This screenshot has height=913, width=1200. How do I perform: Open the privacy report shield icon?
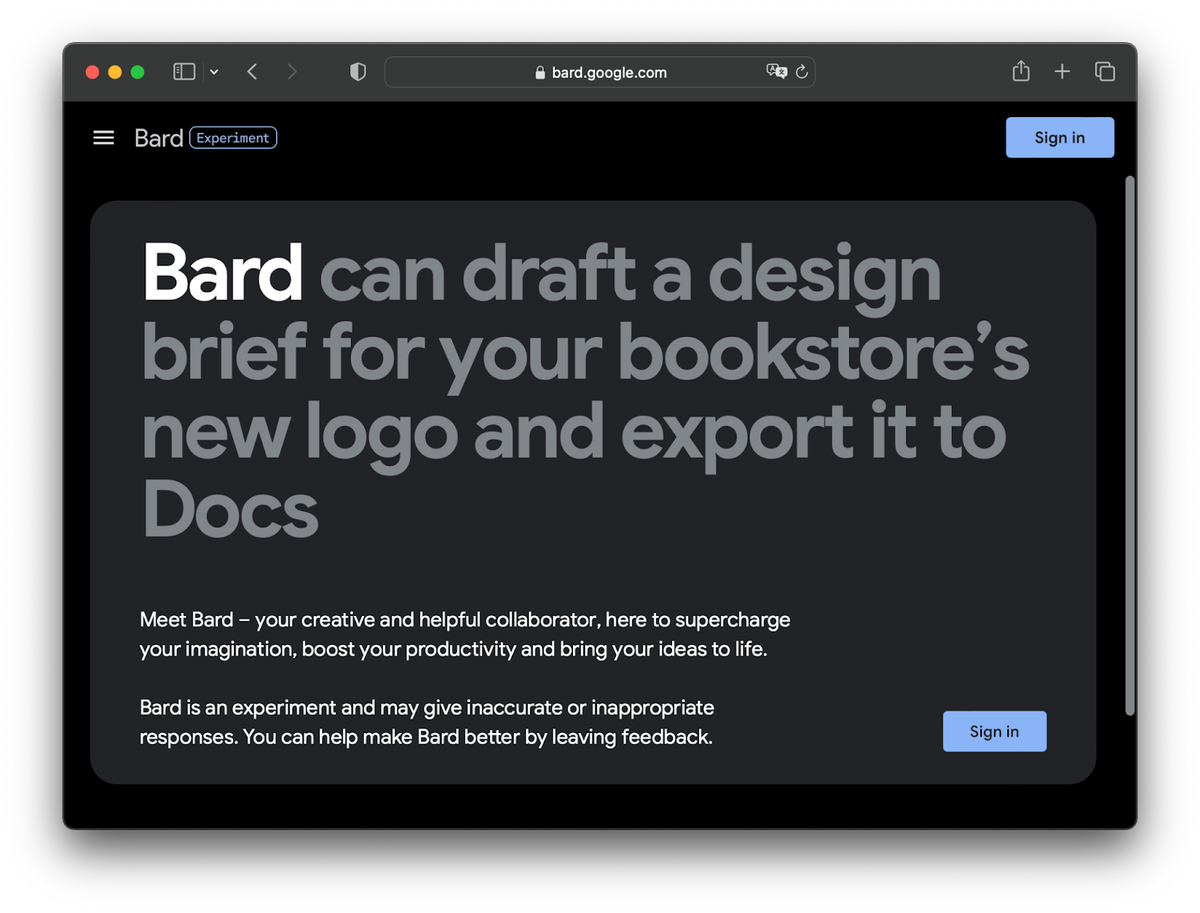[358, 72]
